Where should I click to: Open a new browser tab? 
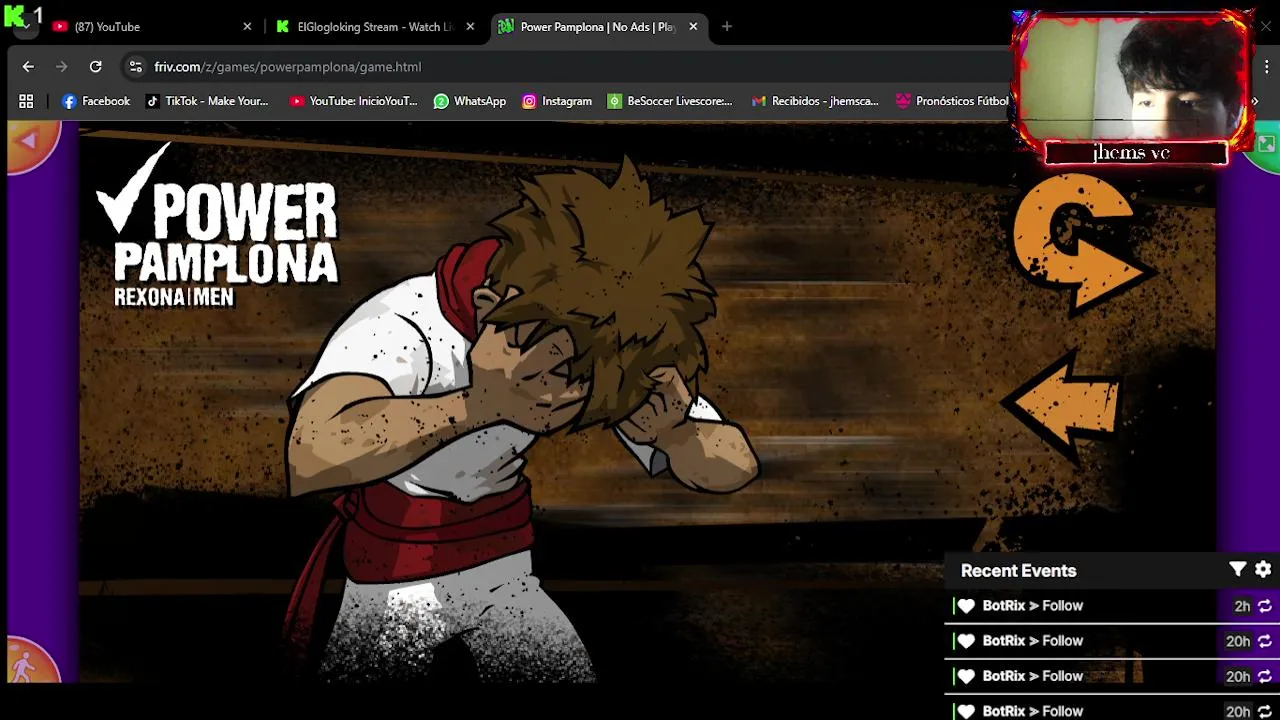727,27
